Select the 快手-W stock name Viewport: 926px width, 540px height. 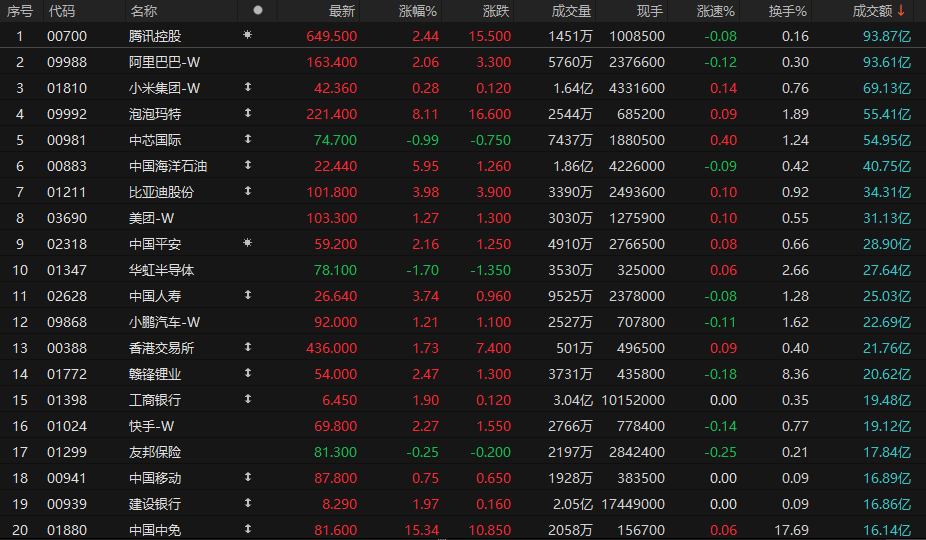[151, 426]
